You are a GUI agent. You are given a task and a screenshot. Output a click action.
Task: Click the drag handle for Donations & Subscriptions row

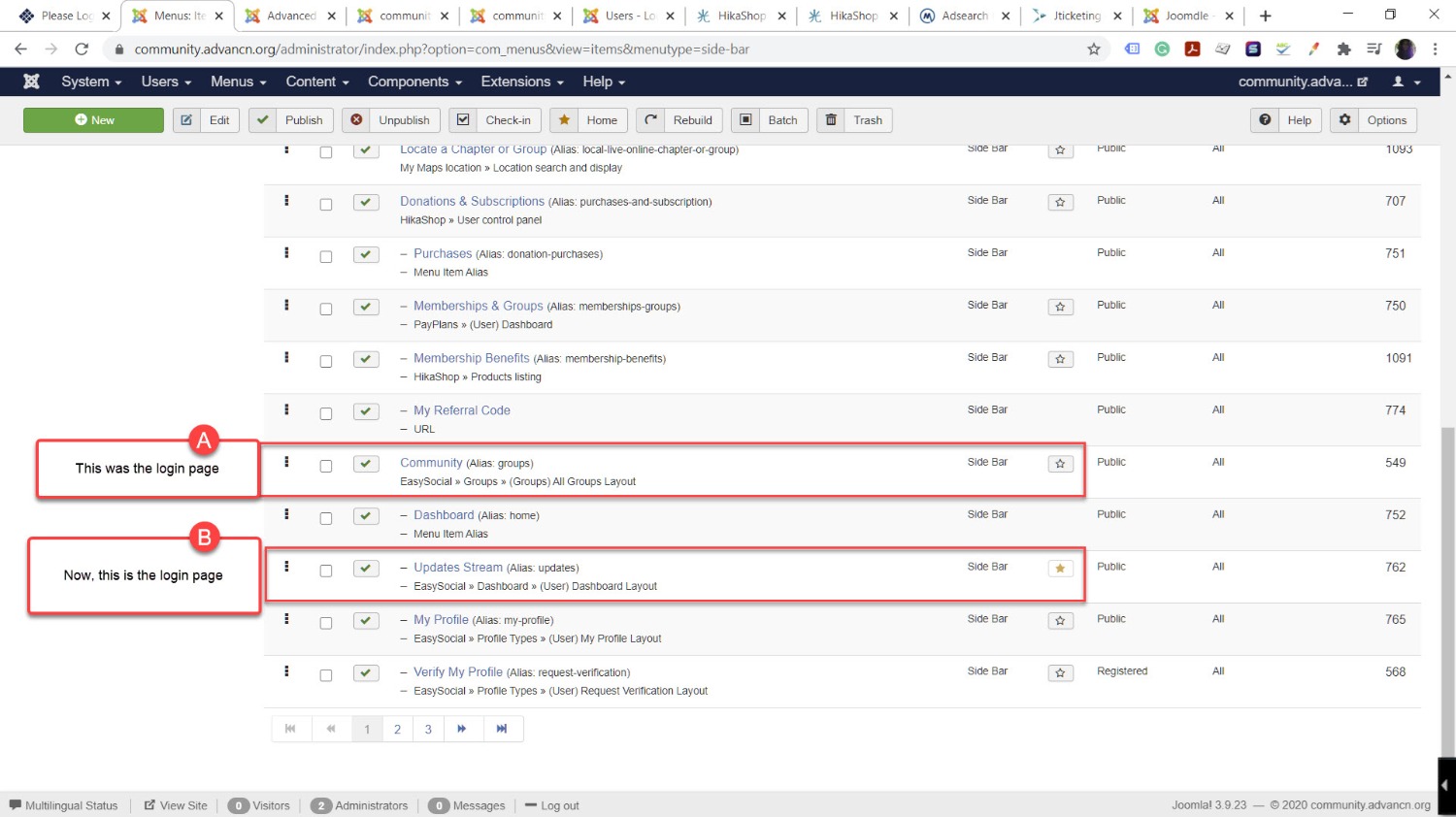(286, 201)
